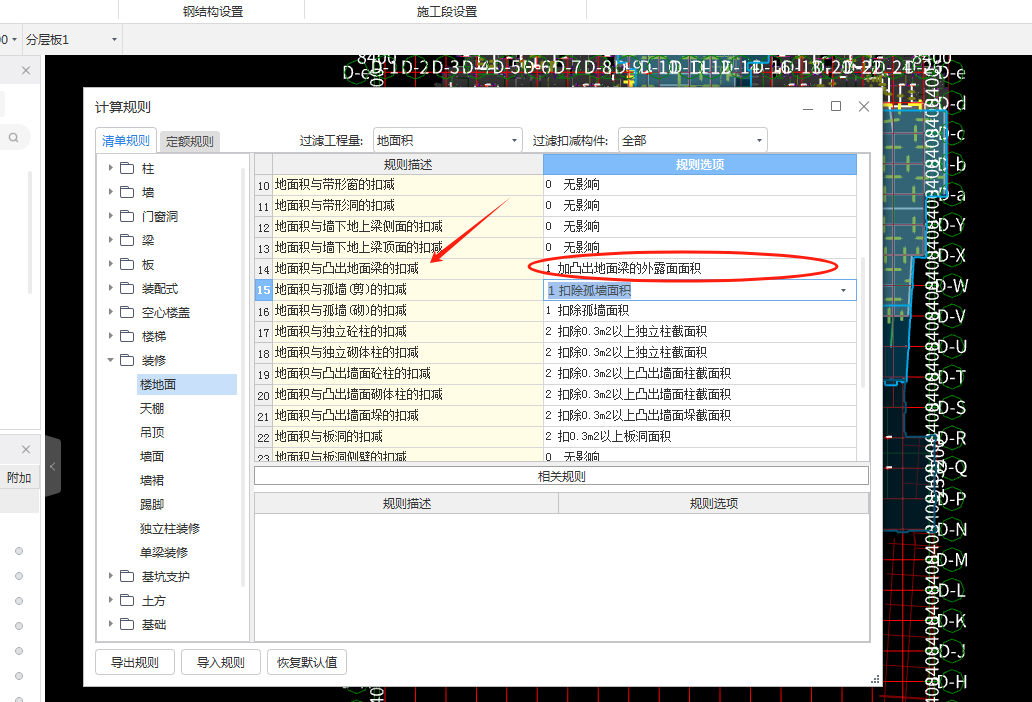Open the 过滤扣减构件 dropdown showing 全部
This screenshot has height=702, width=1032.
coord(692,140)
